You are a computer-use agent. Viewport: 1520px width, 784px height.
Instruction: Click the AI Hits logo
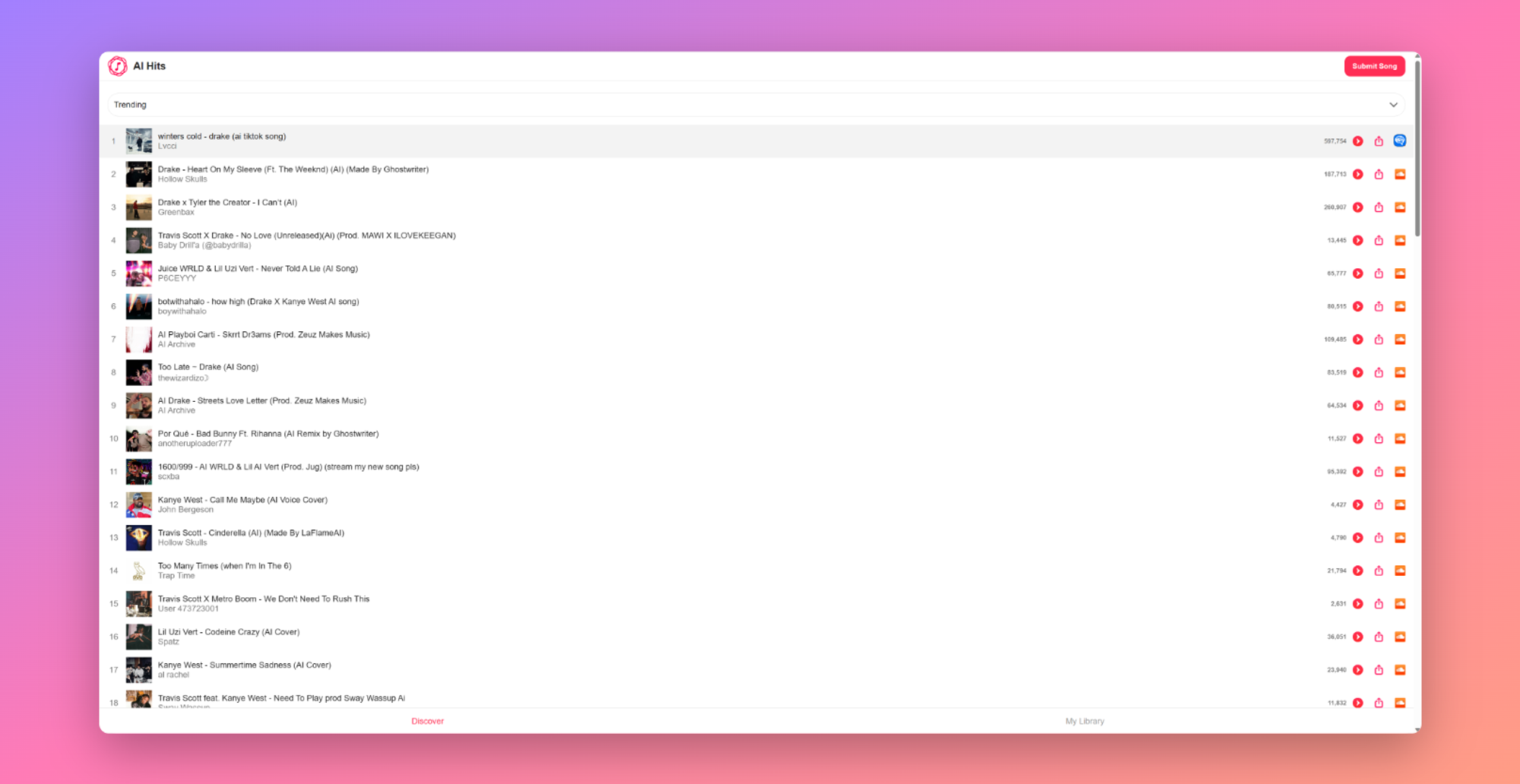(118, 66)
